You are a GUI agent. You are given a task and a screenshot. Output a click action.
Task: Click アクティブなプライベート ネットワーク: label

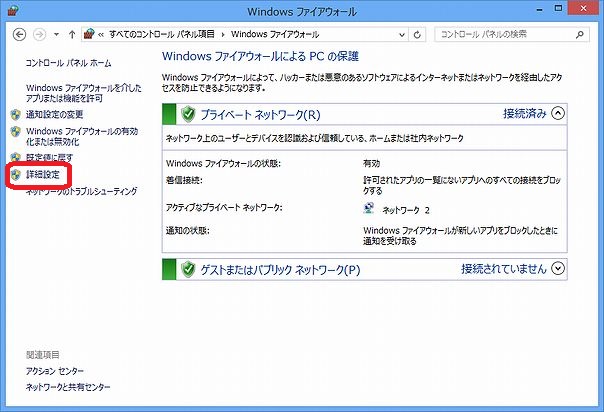[224, 208]
